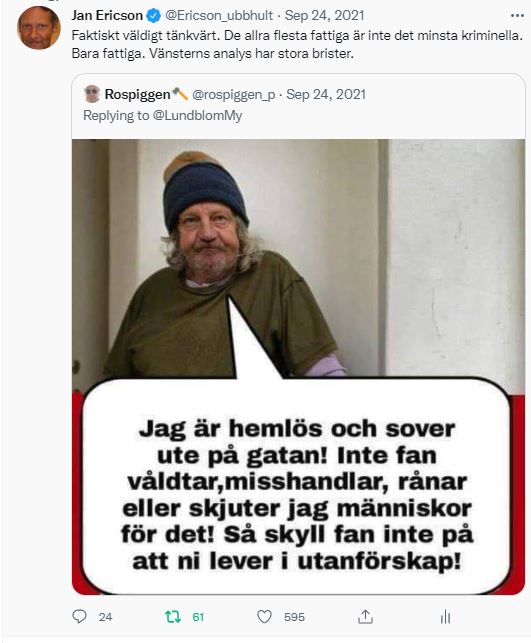Open the three-dot more options menu
This screenshot has width=531, height=643.
517,16
